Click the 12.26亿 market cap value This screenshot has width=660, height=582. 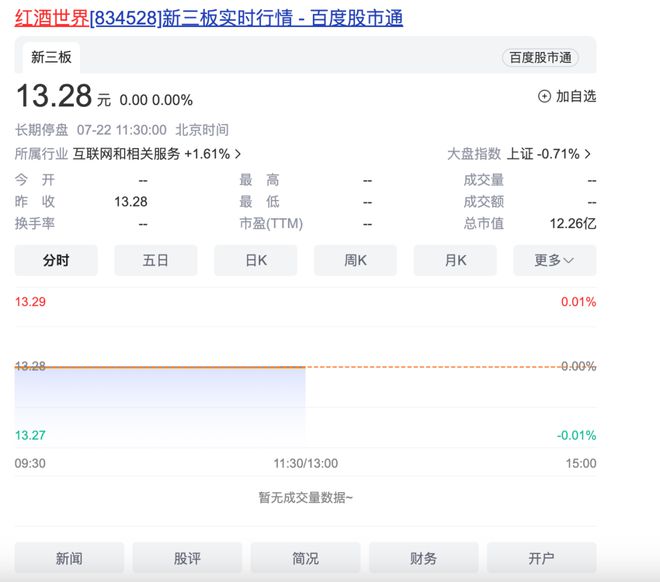(573, 223)
